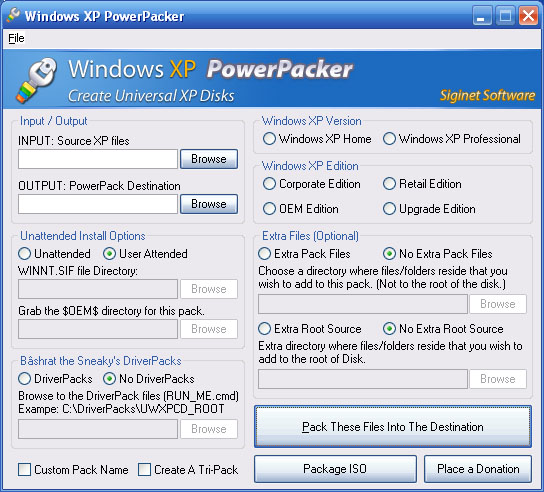
Task: Click the extra pack files directory field
Action: [x=363, y=304]
